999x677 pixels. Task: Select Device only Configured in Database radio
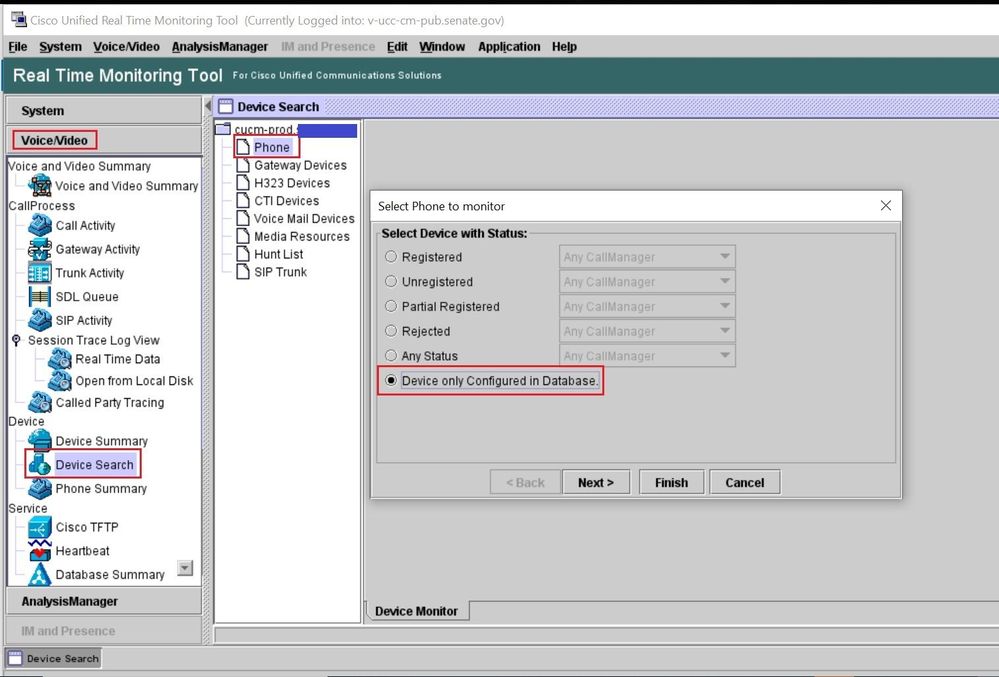pyautogui.click(x=391, y=380)
